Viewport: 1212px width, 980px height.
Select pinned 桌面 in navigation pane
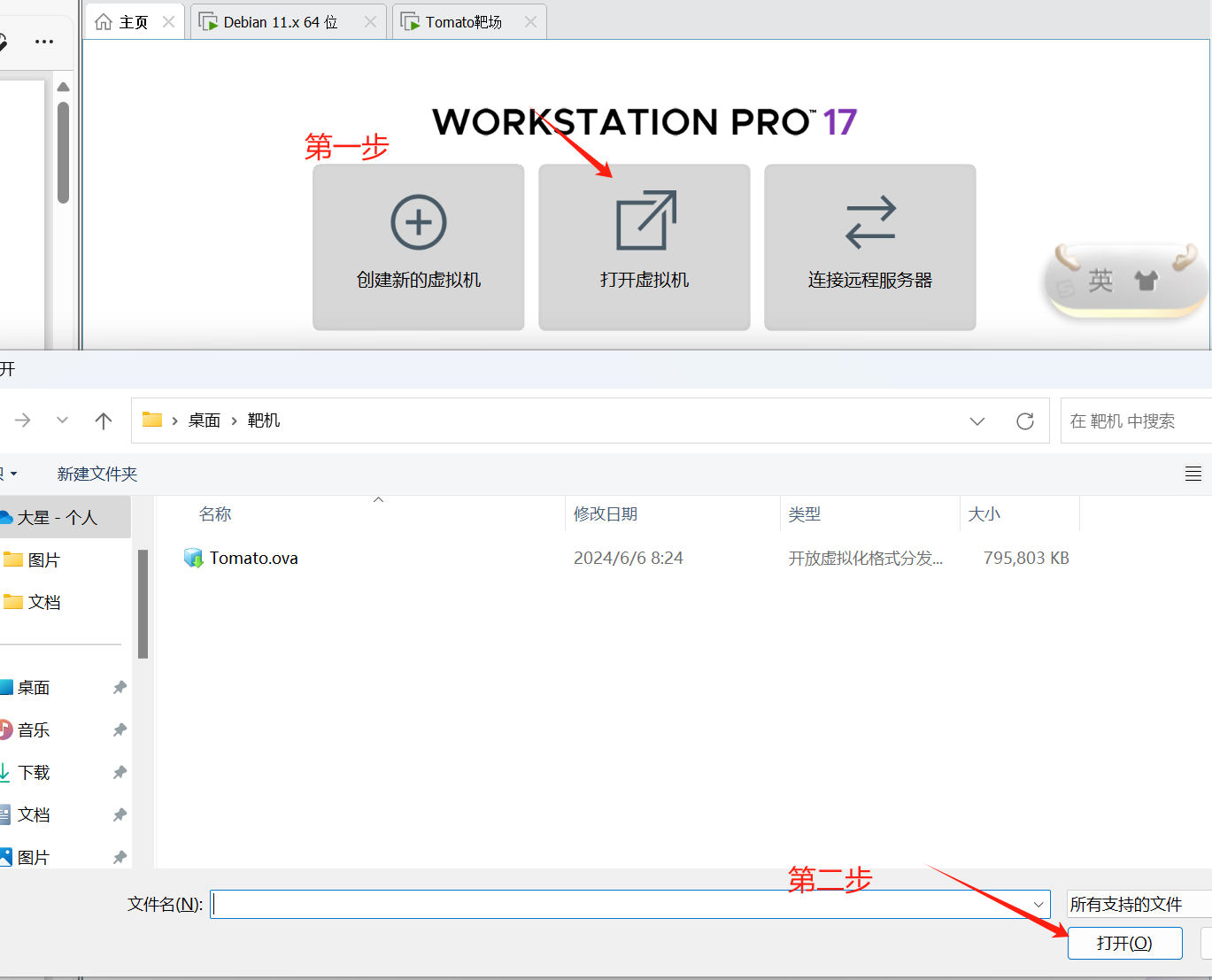pos(34,688)
